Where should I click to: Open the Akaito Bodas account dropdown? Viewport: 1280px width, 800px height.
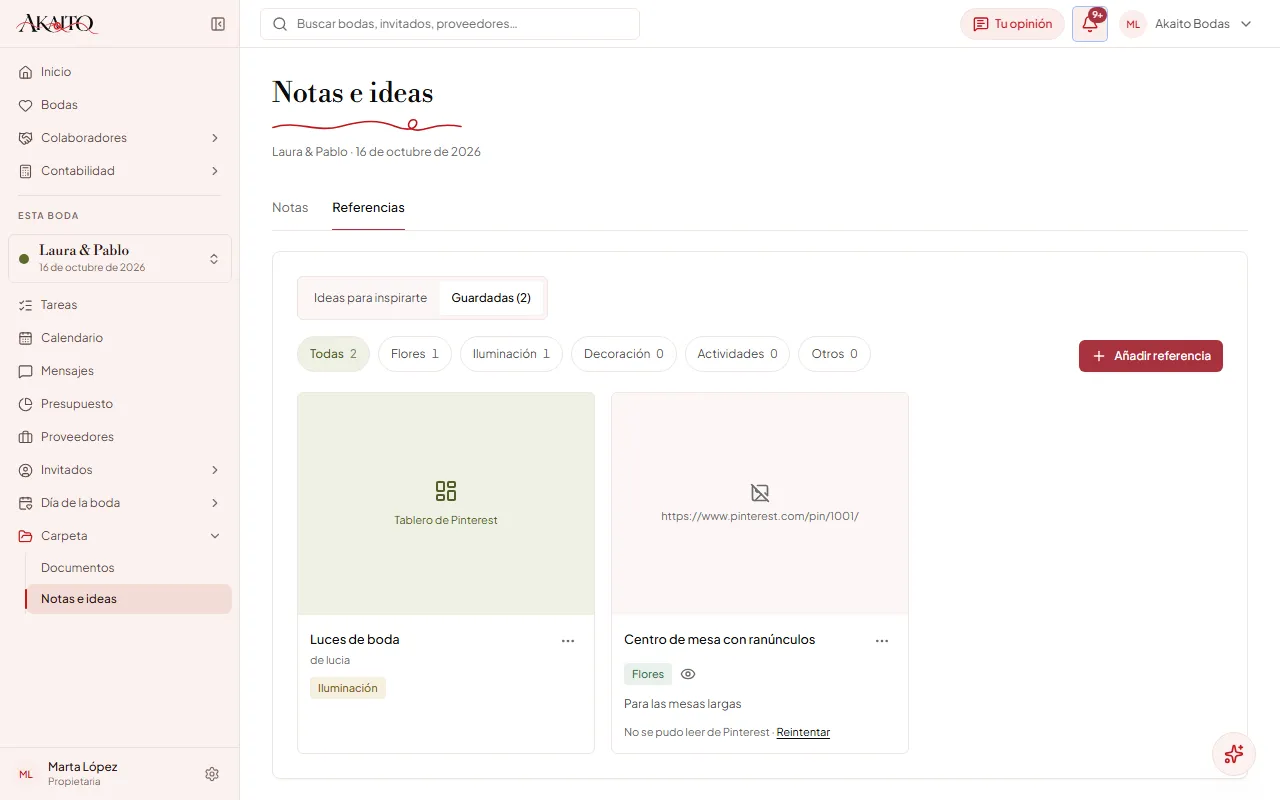coord(1187,24)
